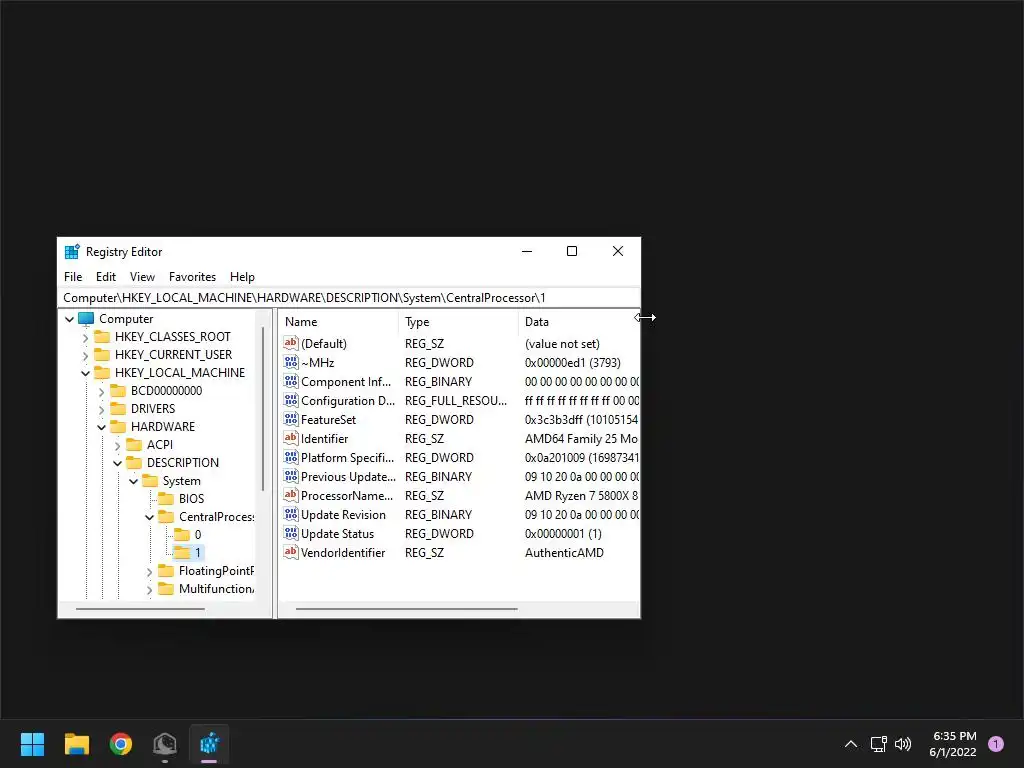The image size is (1024, 768).
Task: Click the HARDWARE folder icon
Action: pos(118,426)
